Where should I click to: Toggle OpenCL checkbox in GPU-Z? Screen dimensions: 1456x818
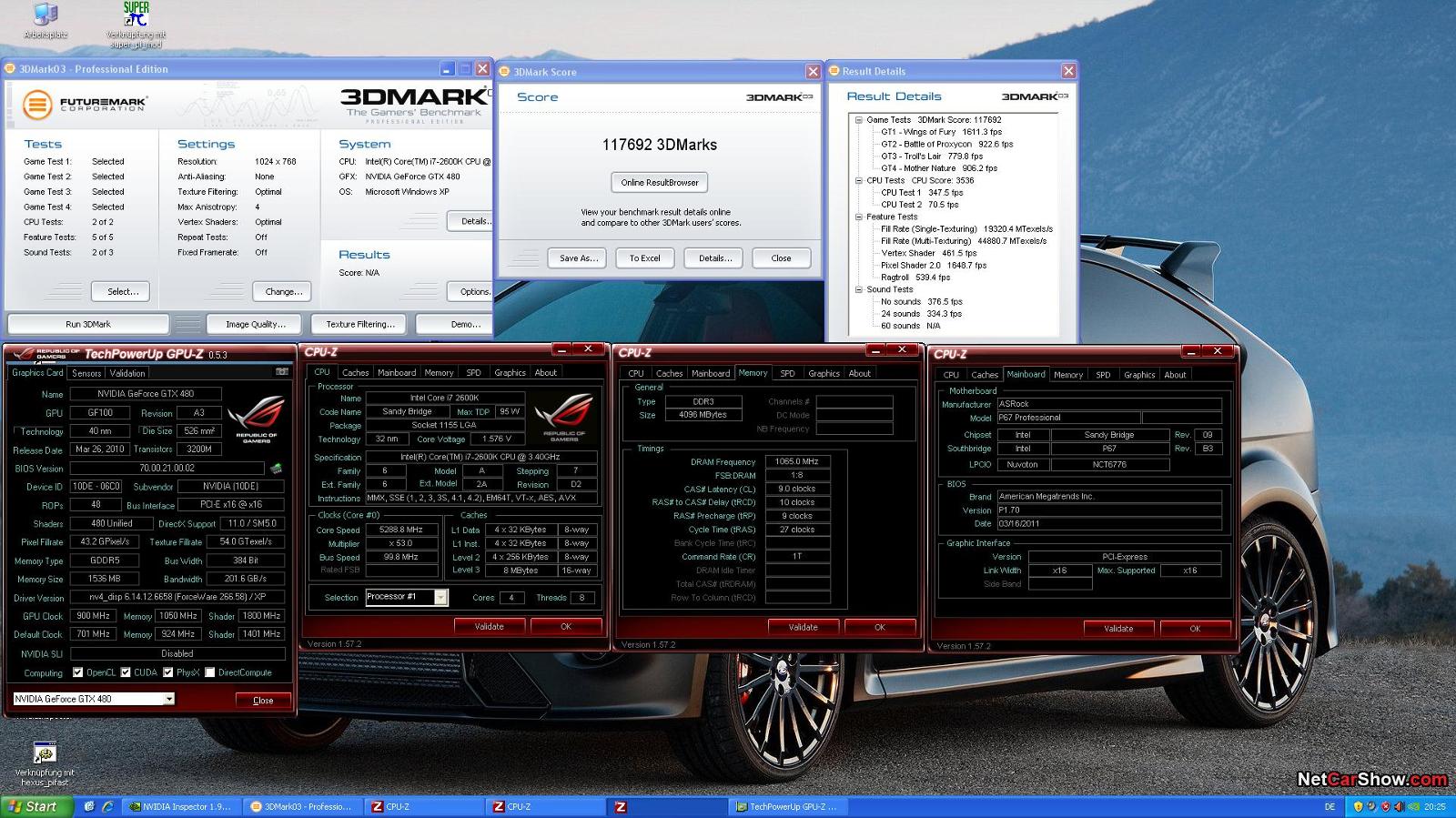[76, 672]
